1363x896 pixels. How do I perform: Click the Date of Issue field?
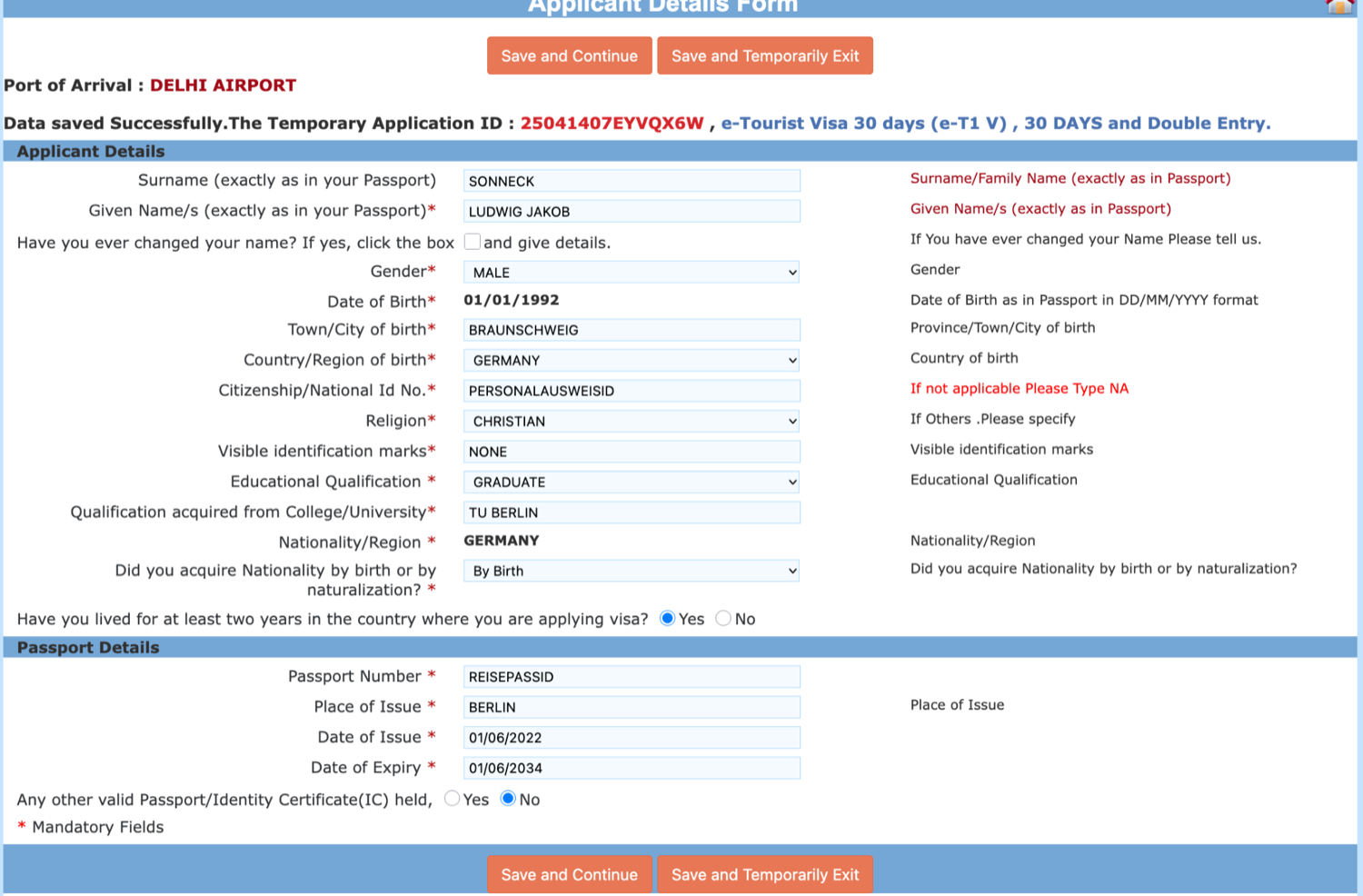tap(632, 737)
